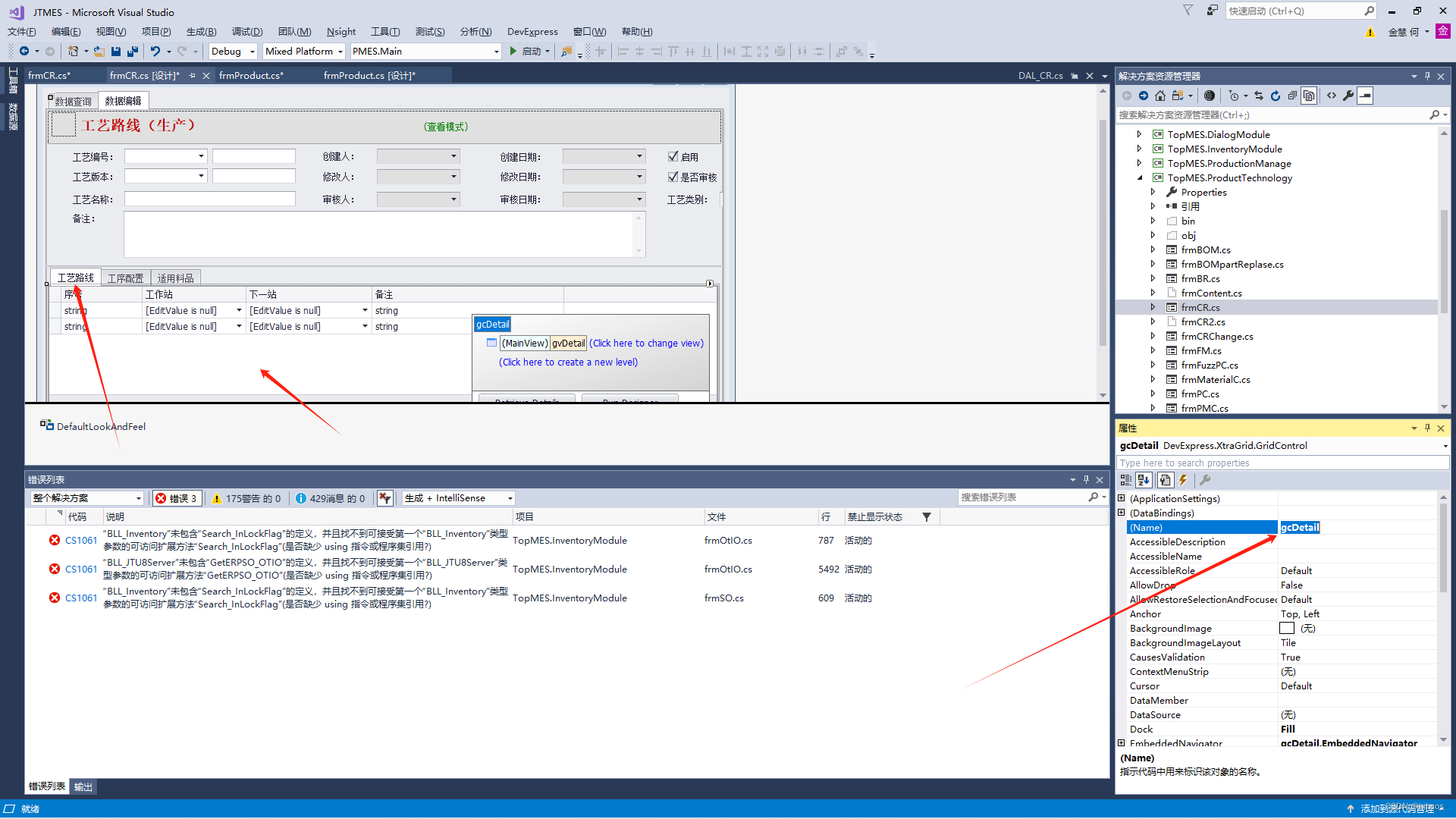Click the 'Click here to change view' link
This screenshot has width=1456, height=819.
pyautogui.click(x=646, y=344)
